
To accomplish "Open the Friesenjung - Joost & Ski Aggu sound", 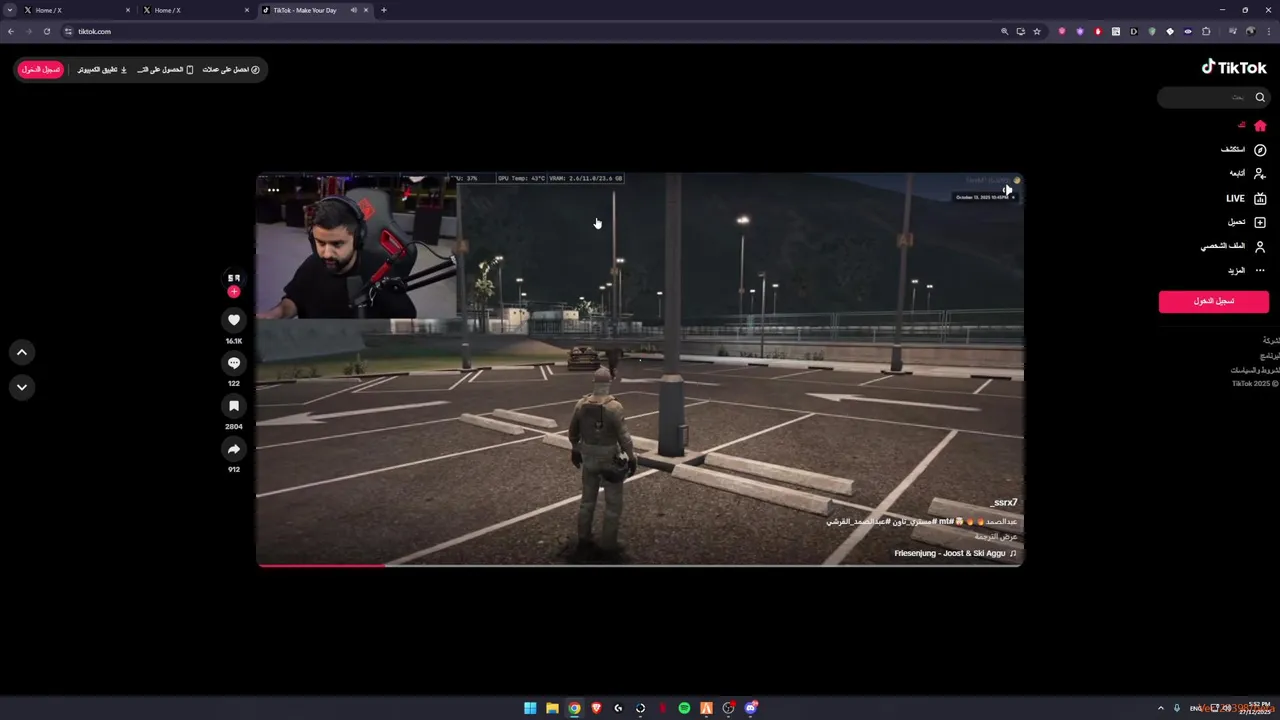I will [955, 553].
